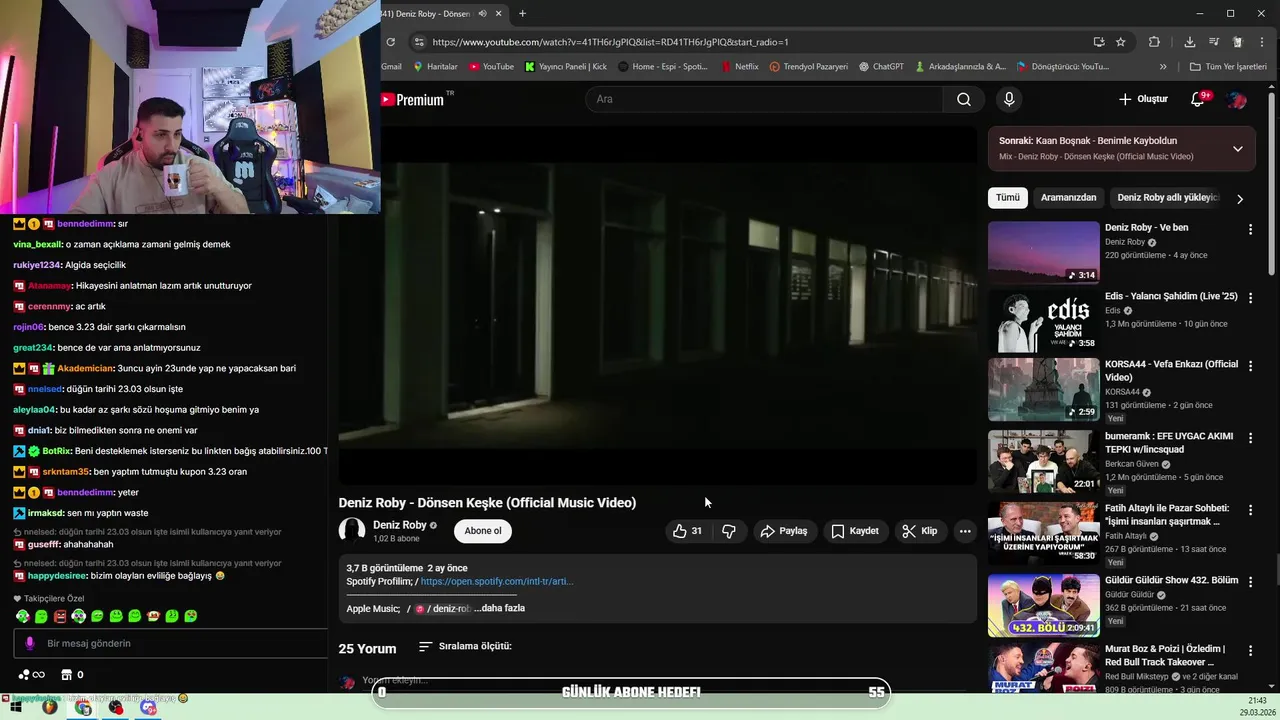Open YouTube notifications bell
Screen dimensions: 1280x720
[1197, 99]
